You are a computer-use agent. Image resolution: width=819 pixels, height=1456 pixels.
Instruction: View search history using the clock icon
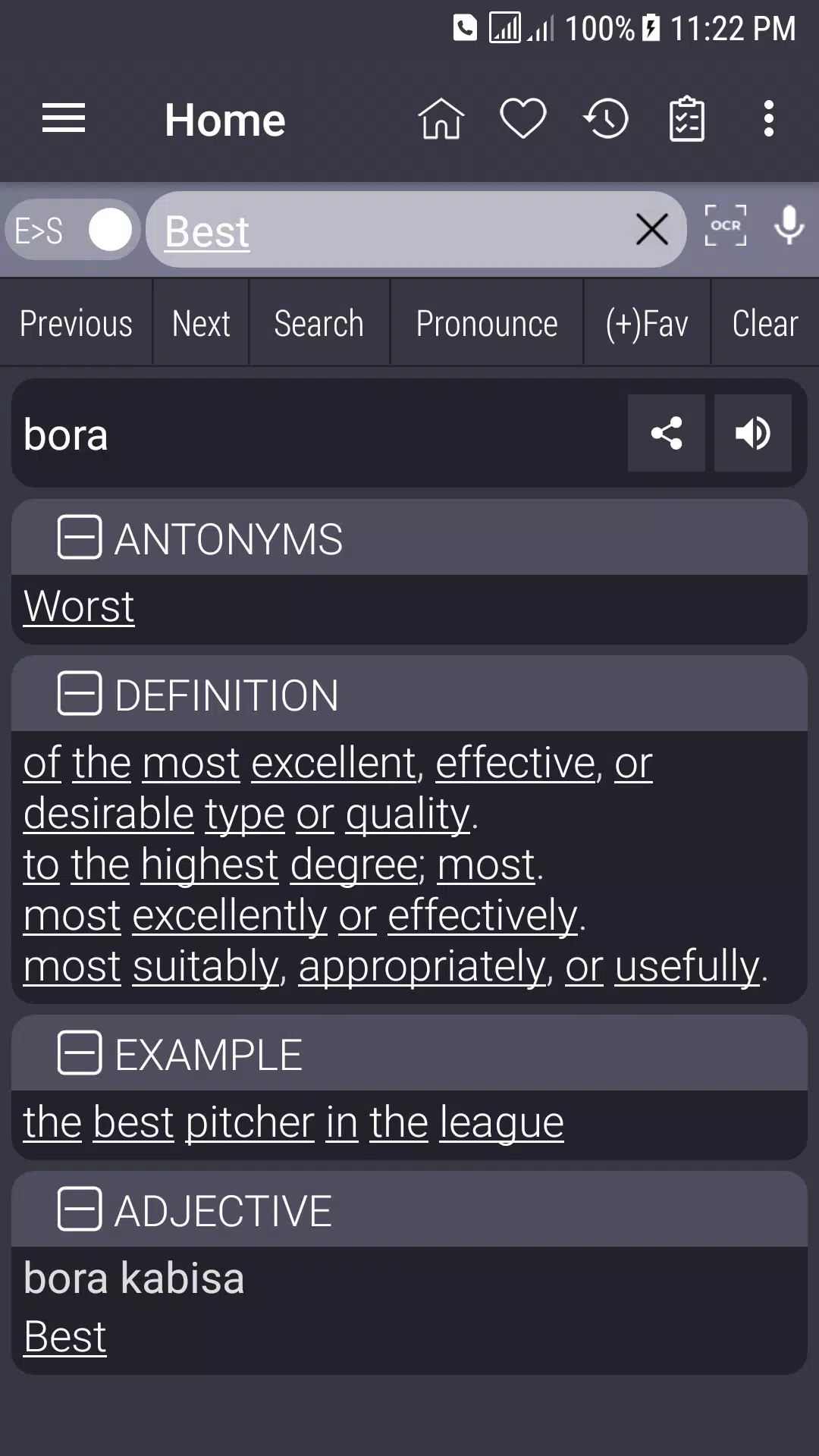[604, 118]
